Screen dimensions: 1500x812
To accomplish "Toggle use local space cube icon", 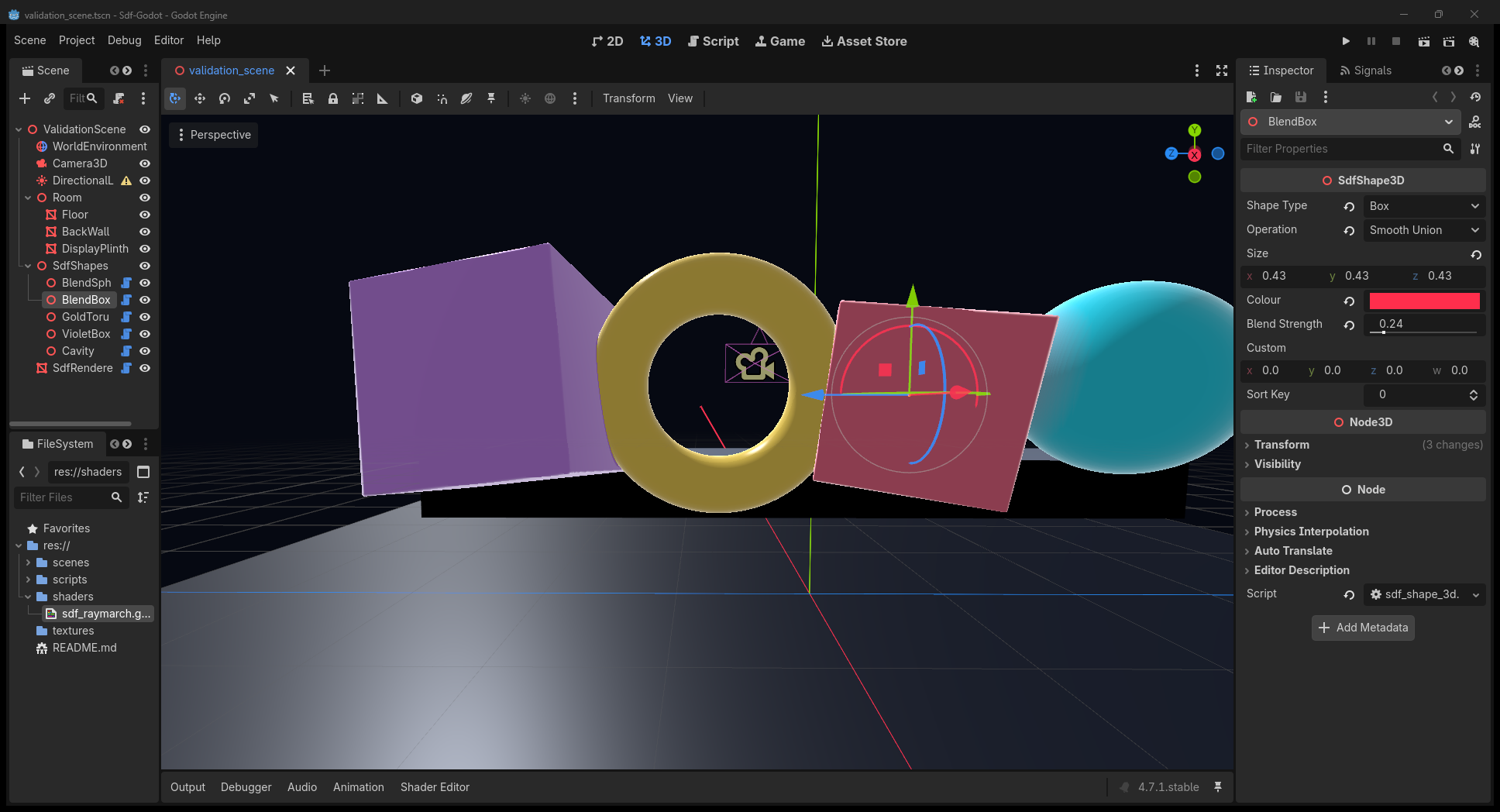I will [417, 98].
